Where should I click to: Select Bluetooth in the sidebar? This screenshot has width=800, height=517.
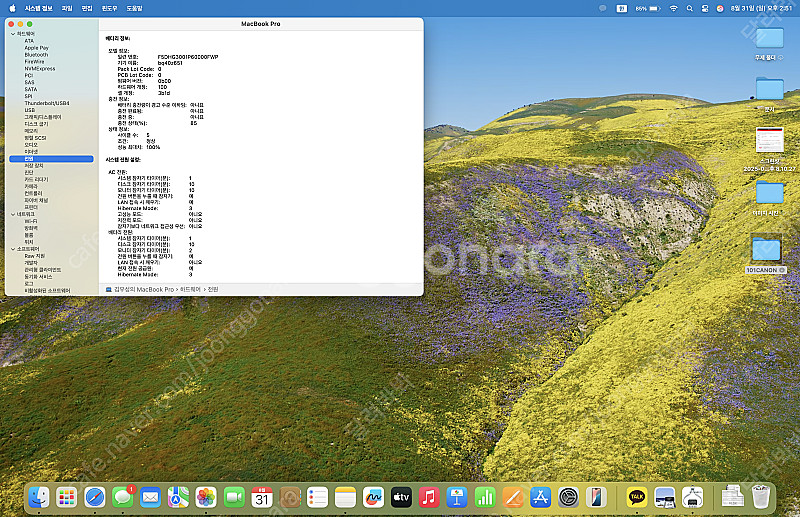pos(36,55)
